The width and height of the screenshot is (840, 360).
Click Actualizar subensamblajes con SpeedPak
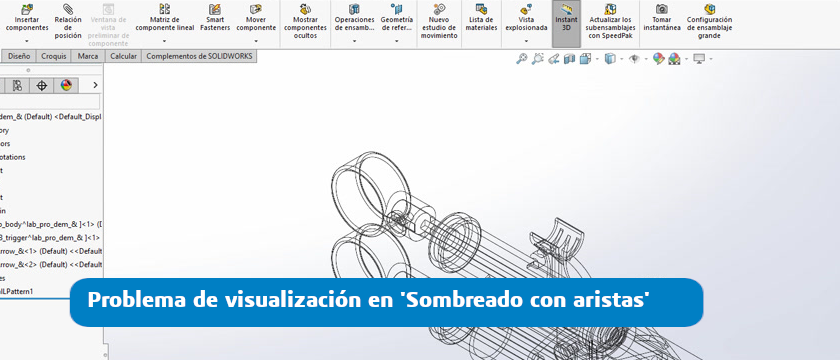(610, 21)
